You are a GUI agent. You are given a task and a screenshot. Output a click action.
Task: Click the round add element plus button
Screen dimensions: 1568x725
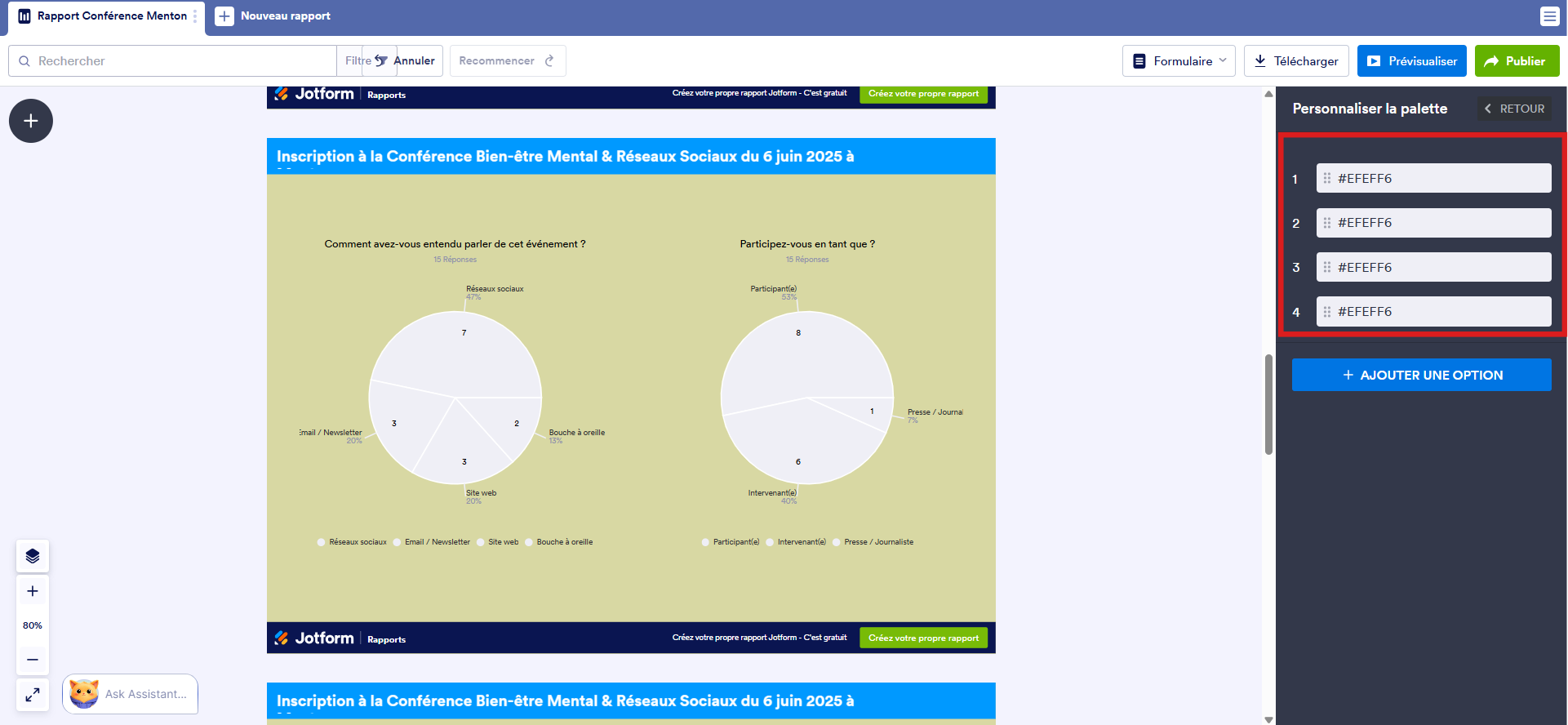[31, 121]
